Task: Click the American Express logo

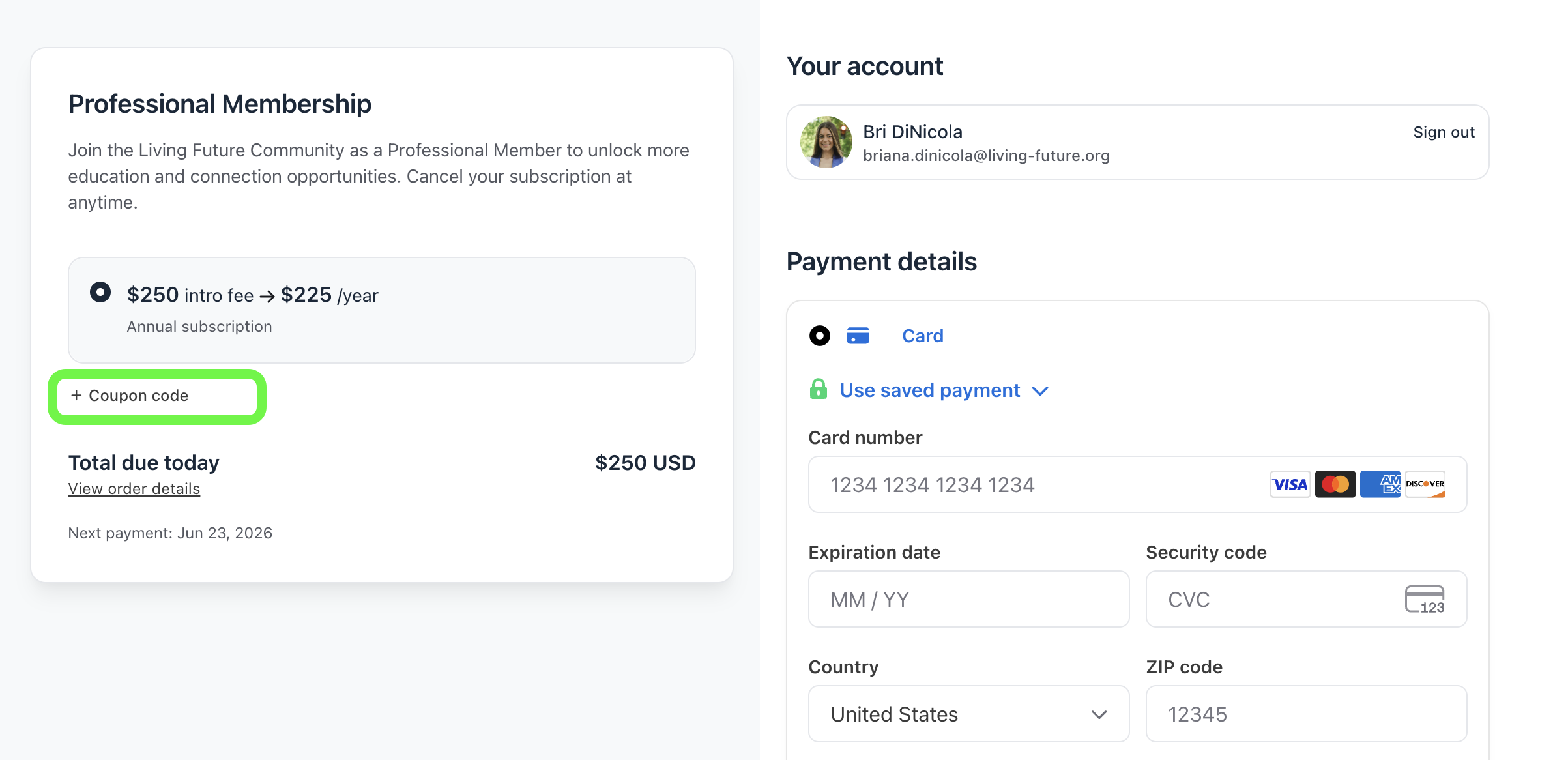Action: coord(1380,484)
